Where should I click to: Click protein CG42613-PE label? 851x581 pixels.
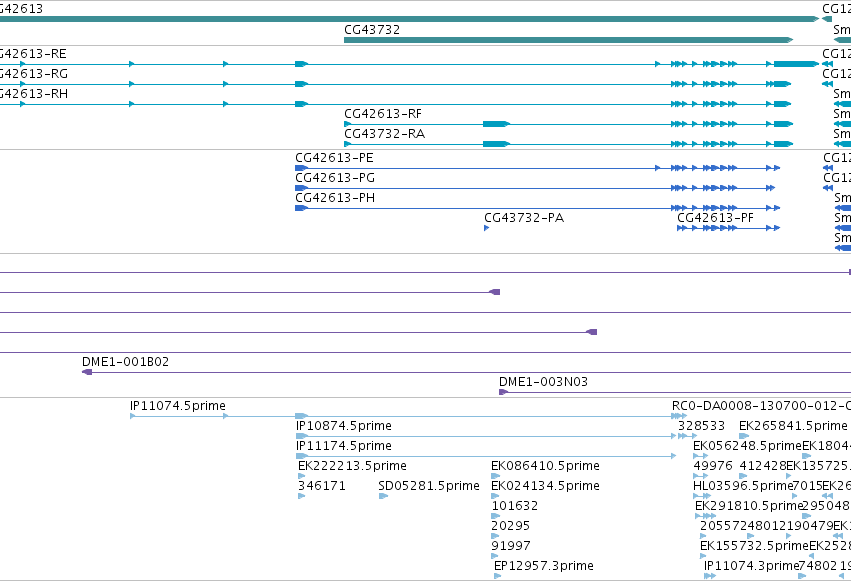coord(334,158)
